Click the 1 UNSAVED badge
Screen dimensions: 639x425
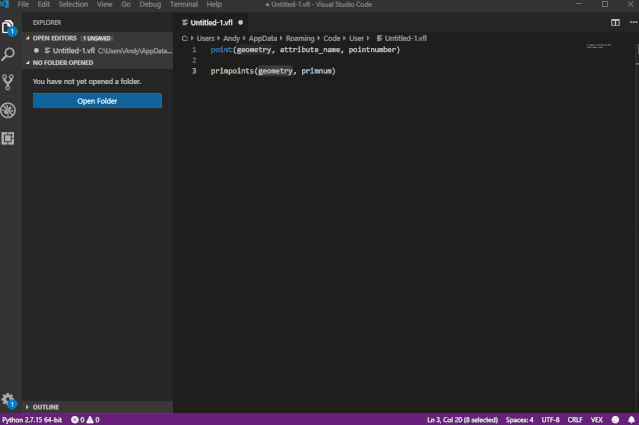point(97,38)
